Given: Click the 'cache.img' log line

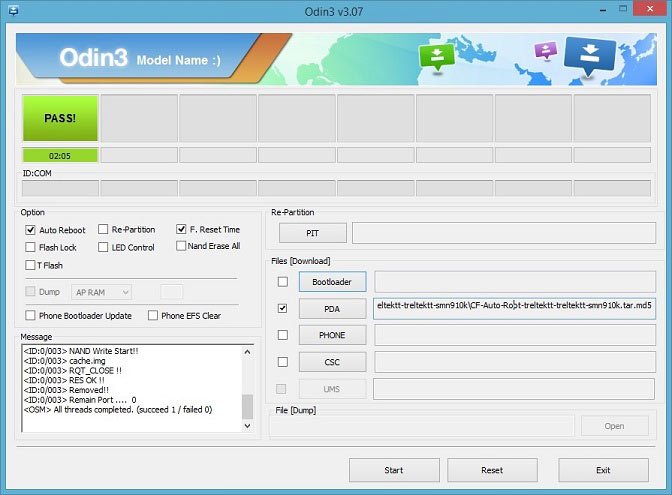Looking at the screenshot, I should point(64,361).
